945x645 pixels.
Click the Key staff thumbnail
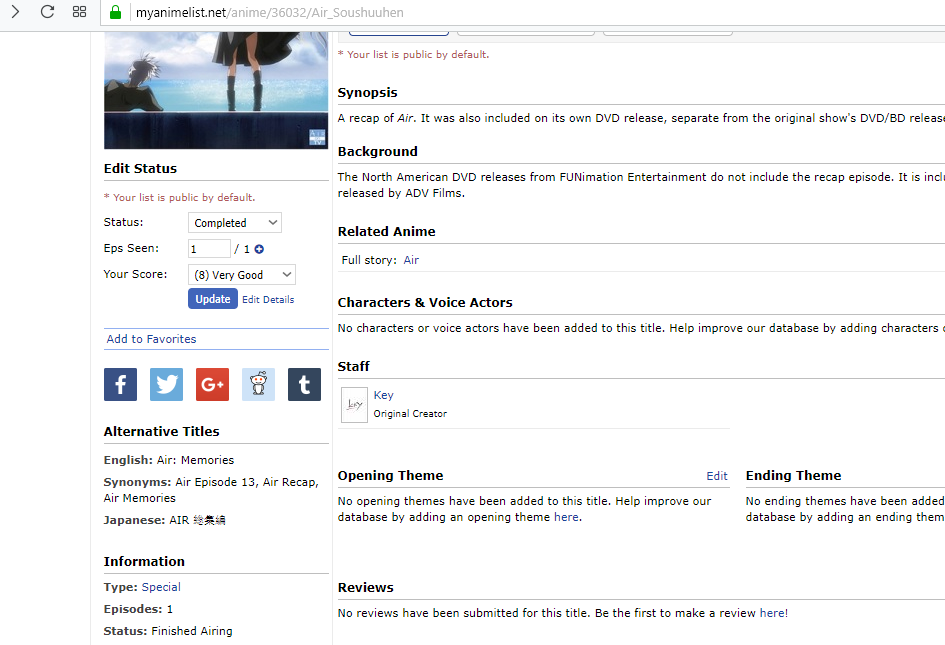click(354, 405)
